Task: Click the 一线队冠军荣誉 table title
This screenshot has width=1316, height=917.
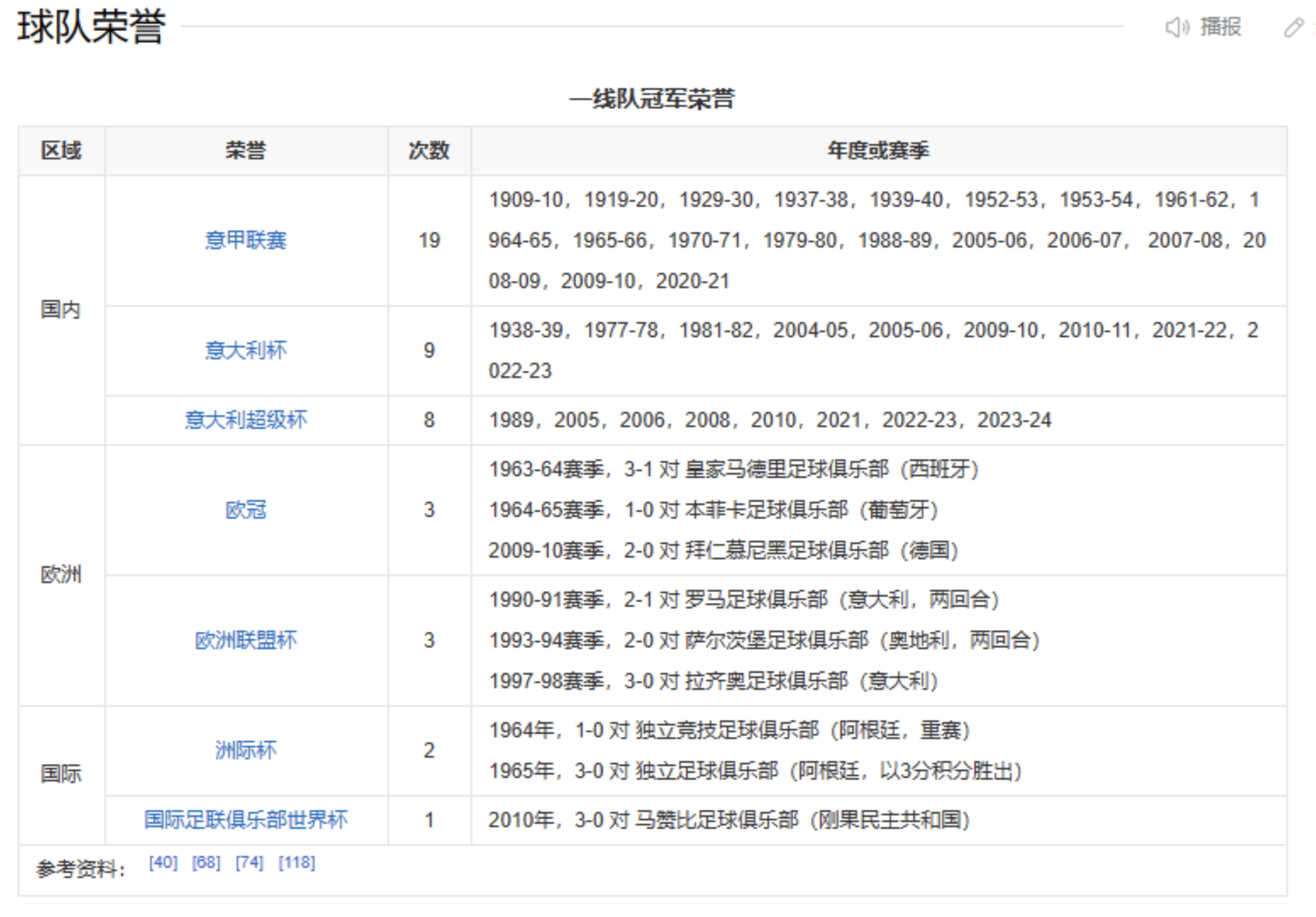Action: [x=652, y=99]
